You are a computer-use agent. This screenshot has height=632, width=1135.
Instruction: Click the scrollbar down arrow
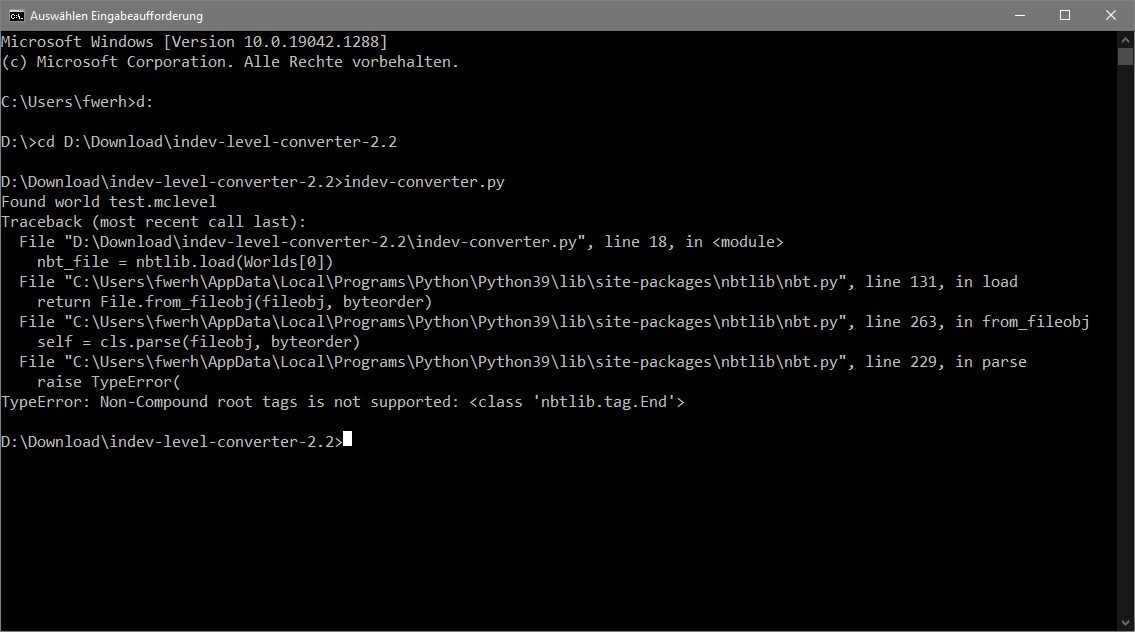(1126, 622)
